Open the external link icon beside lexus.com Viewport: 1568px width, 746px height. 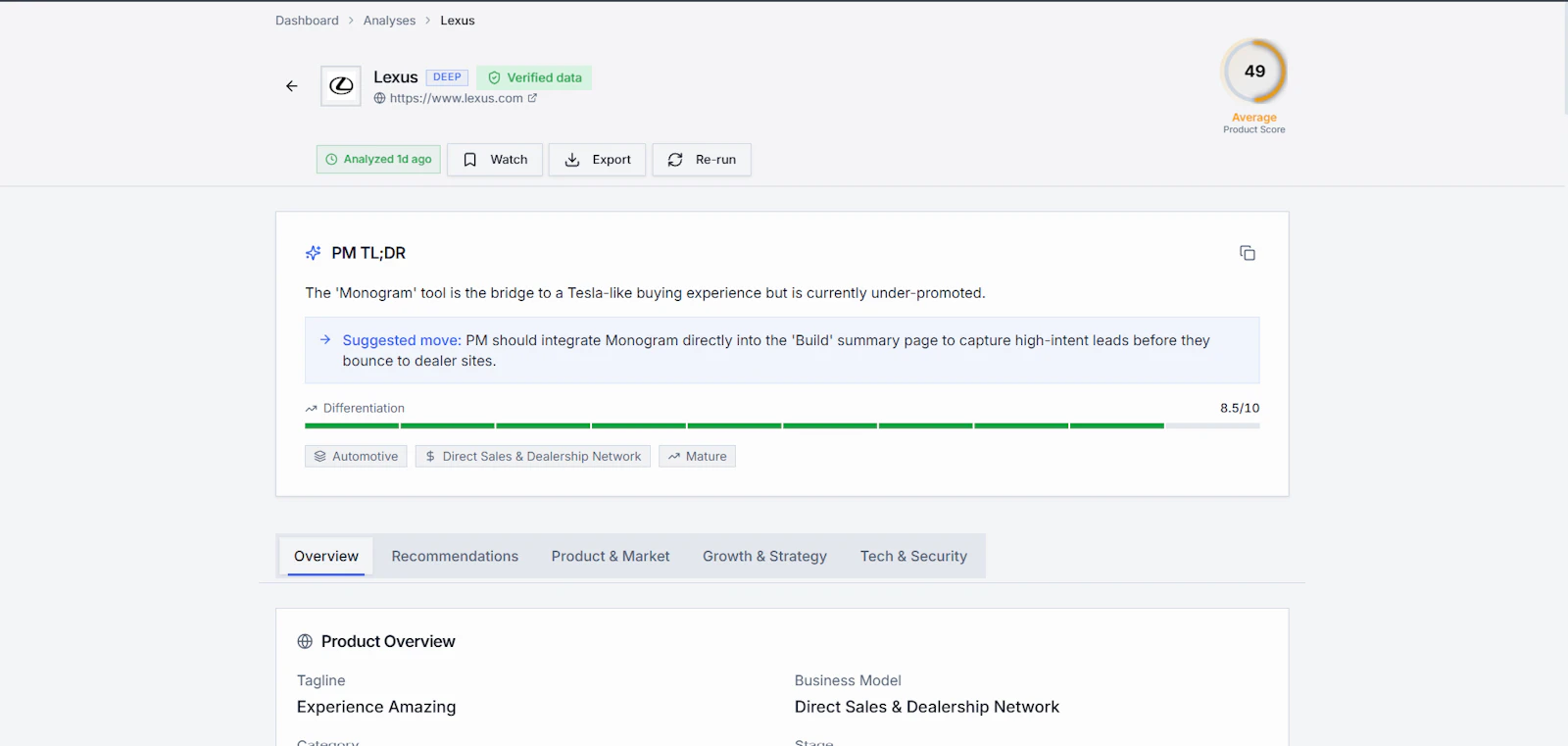(x=532, y=98)
